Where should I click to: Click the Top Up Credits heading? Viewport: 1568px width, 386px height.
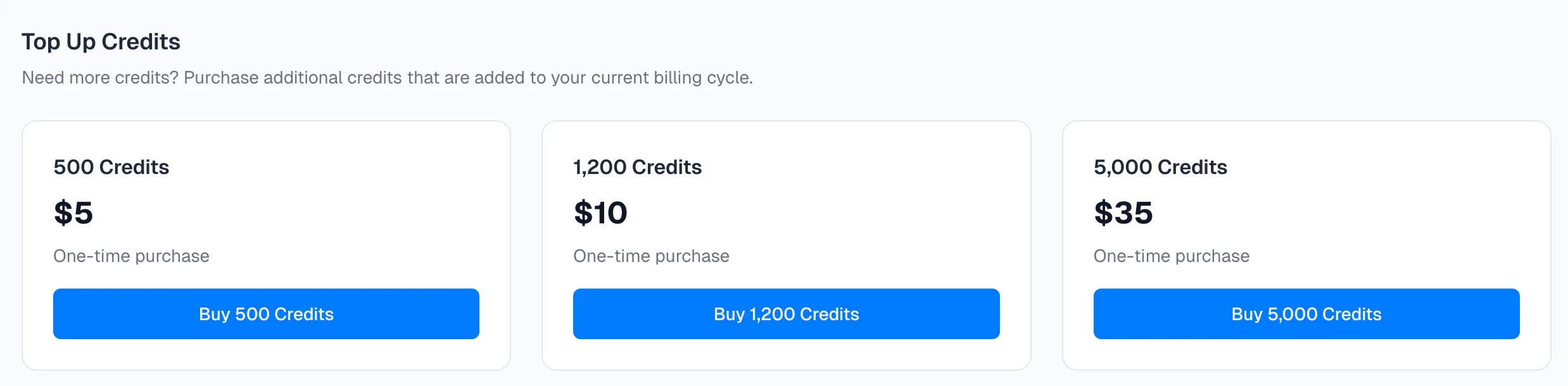(101, 40)
